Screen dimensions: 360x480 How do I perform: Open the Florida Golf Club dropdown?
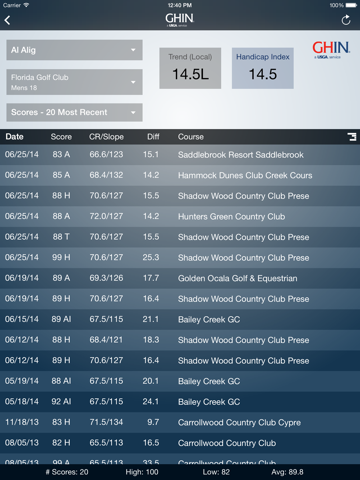coord(74,82)
